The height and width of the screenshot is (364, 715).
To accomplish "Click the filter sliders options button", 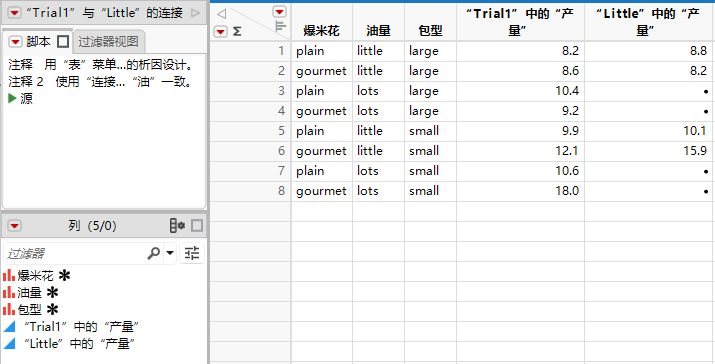I will click(192, 253).
